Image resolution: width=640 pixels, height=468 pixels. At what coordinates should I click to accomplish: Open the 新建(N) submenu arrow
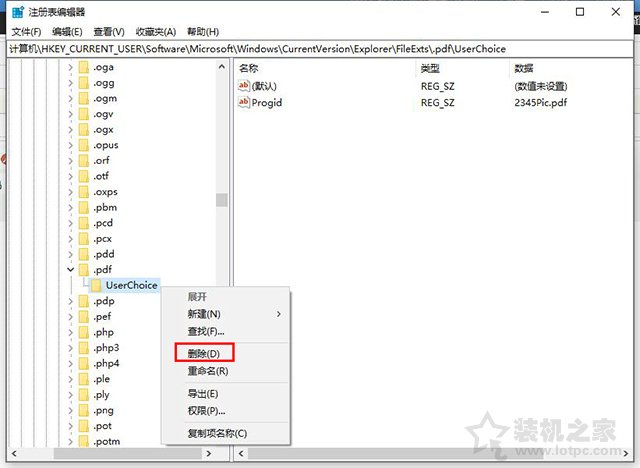pyautogui.click(x=279, y=314)
